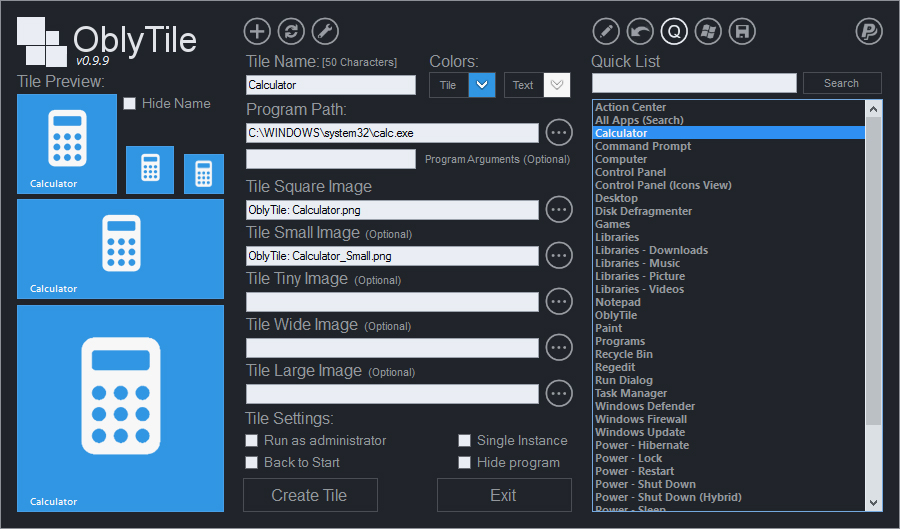Click the OblyTile logo
This screenshot has width=900, height=529.
(x=107, y=42)
